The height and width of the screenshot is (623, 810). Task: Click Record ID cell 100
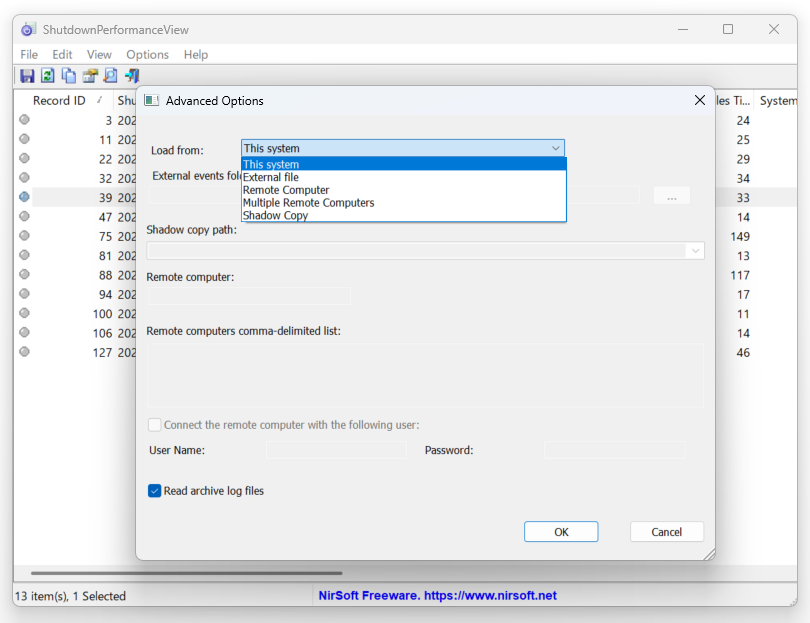click(102, 314)
